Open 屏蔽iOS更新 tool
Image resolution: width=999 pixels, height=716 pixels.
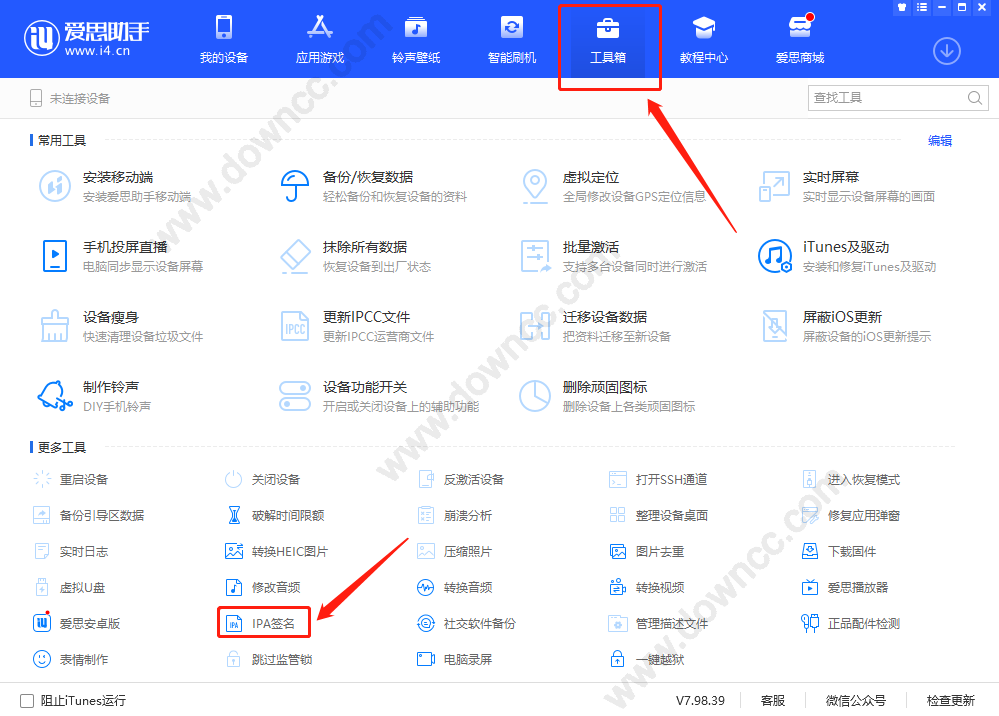(x=841, y=317)
